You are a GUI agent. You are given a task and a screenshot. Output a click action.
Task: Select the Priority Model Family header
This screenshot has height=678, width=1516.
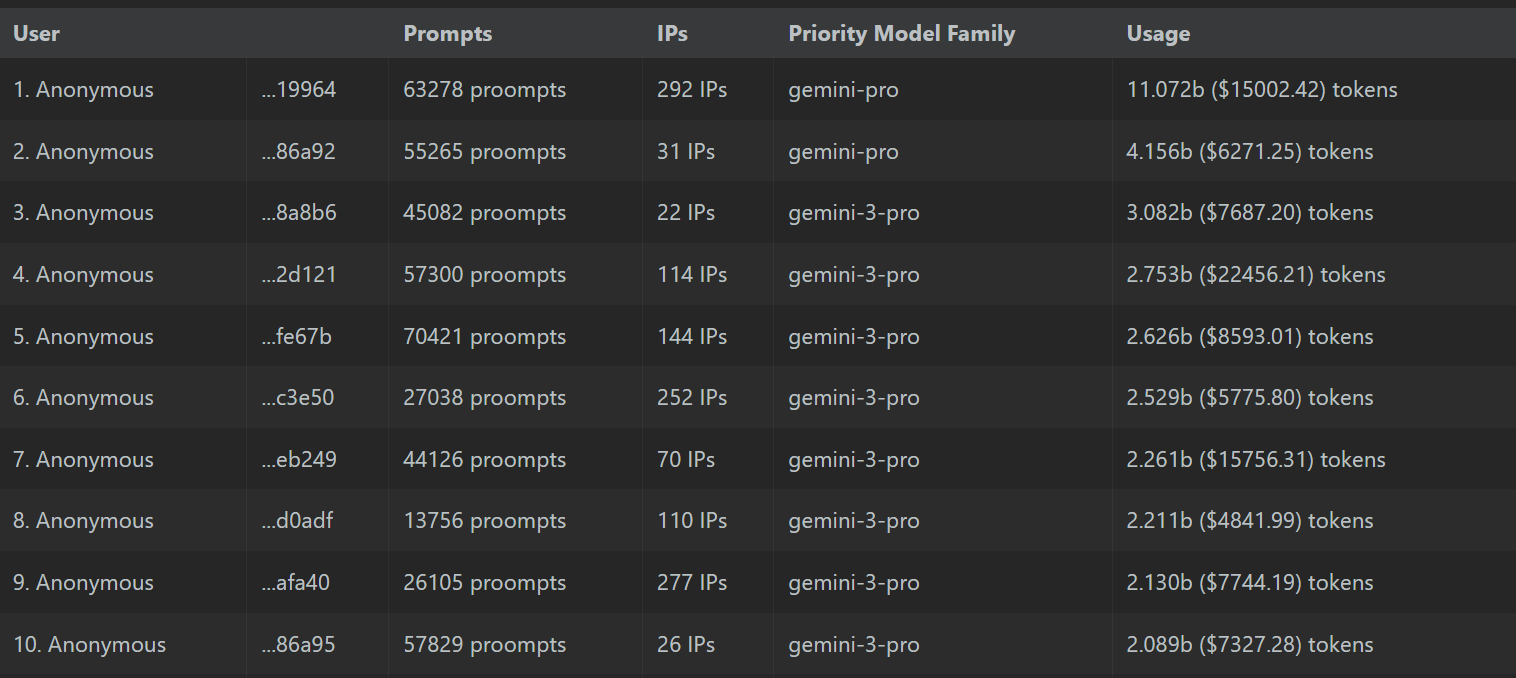(x=901, y=33)
